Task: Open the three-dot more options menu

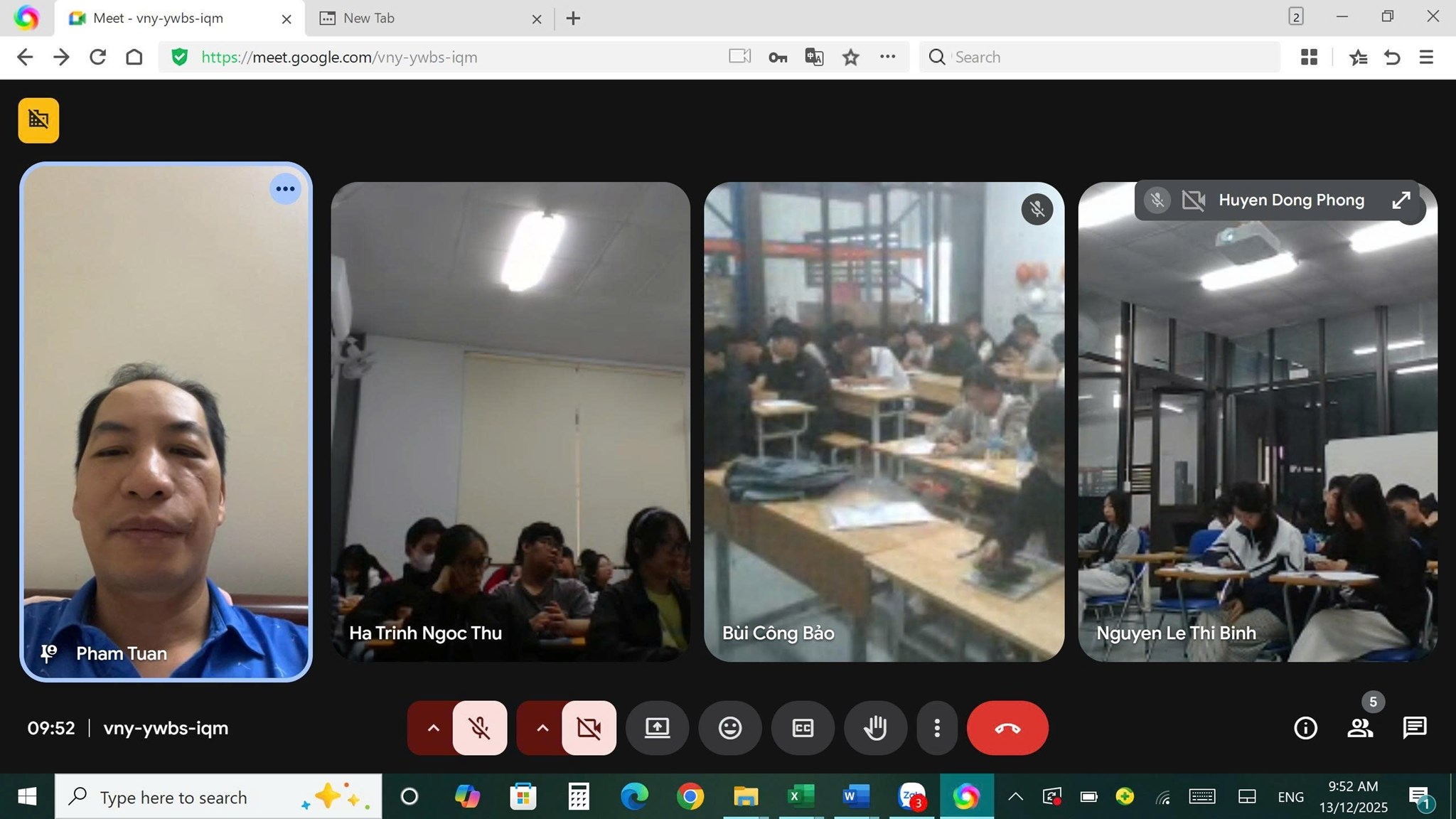Action: [936, 728]
